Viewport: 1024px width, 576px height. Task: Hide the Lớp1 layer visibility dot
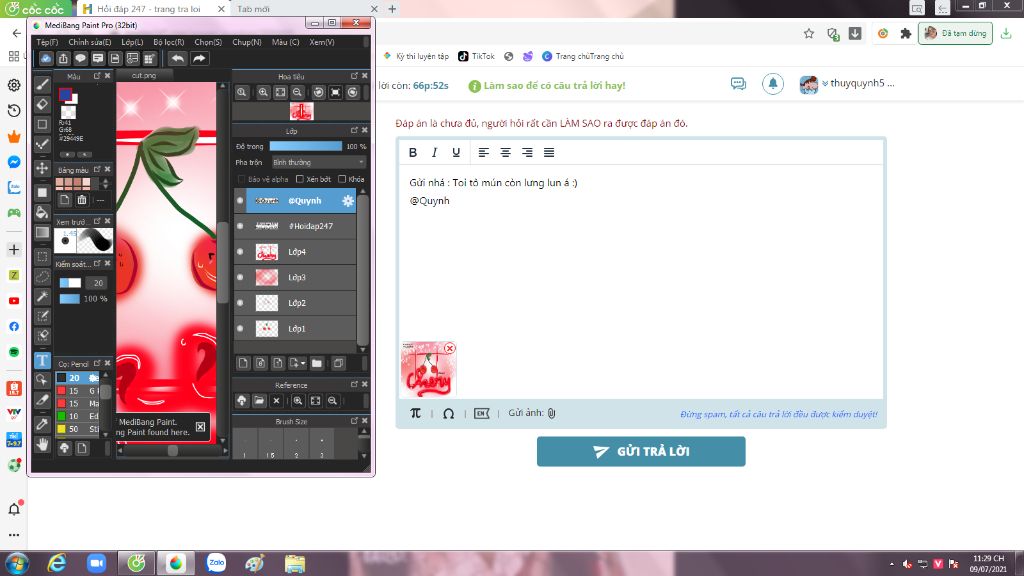(x=240, y=328)
